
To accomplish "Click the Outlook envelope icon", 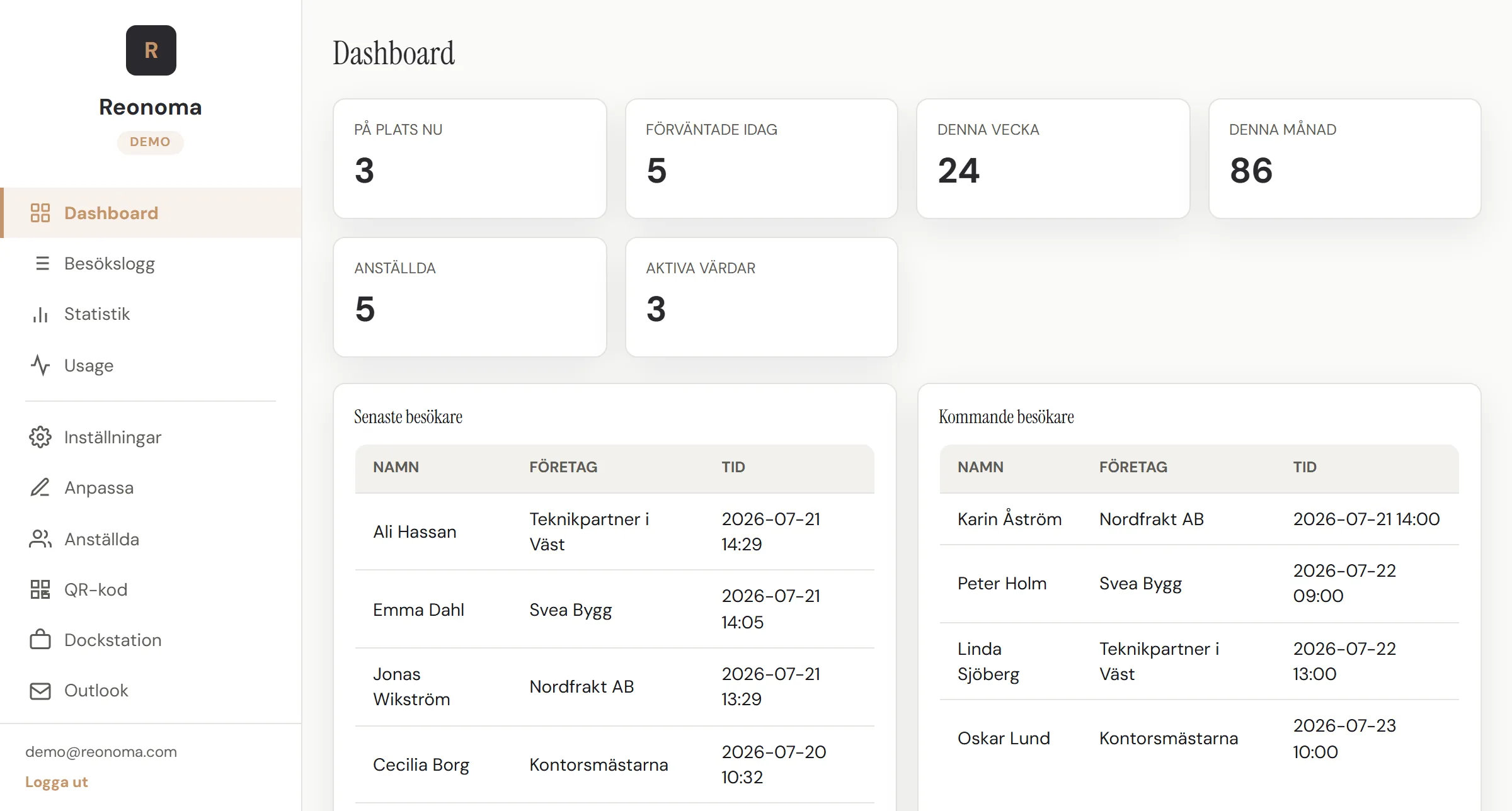I will (40, 691).
